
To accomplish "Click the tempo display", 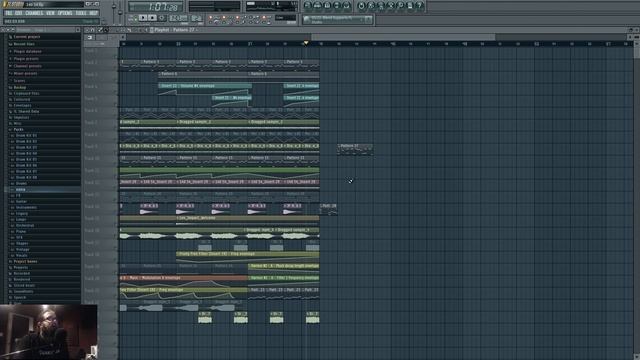I will [178, 18].
